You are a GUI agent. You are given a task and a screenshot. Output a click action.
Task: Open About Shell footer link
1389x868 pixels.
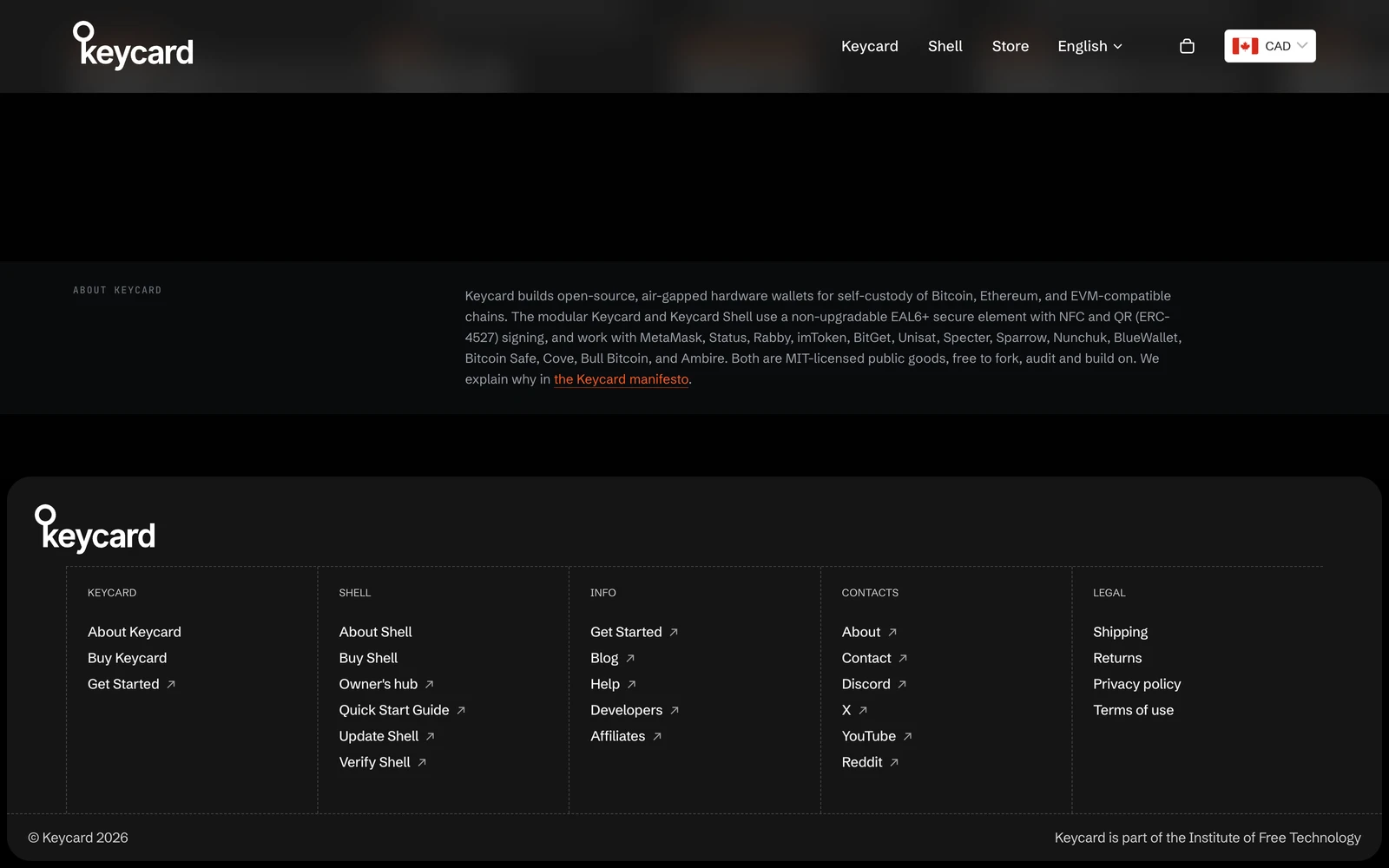376,632
